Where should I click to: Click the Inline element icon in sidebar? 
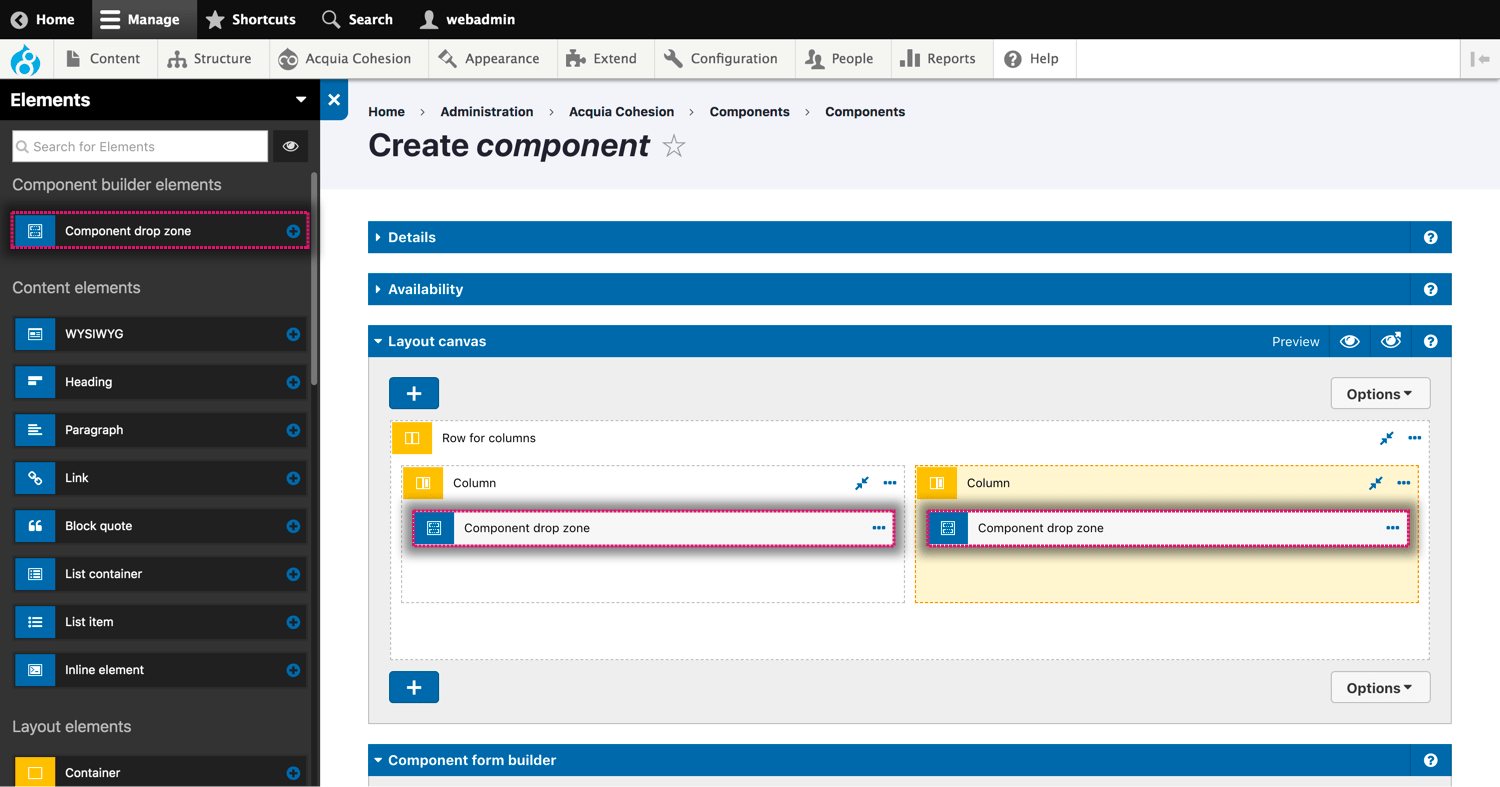[35, 670]
